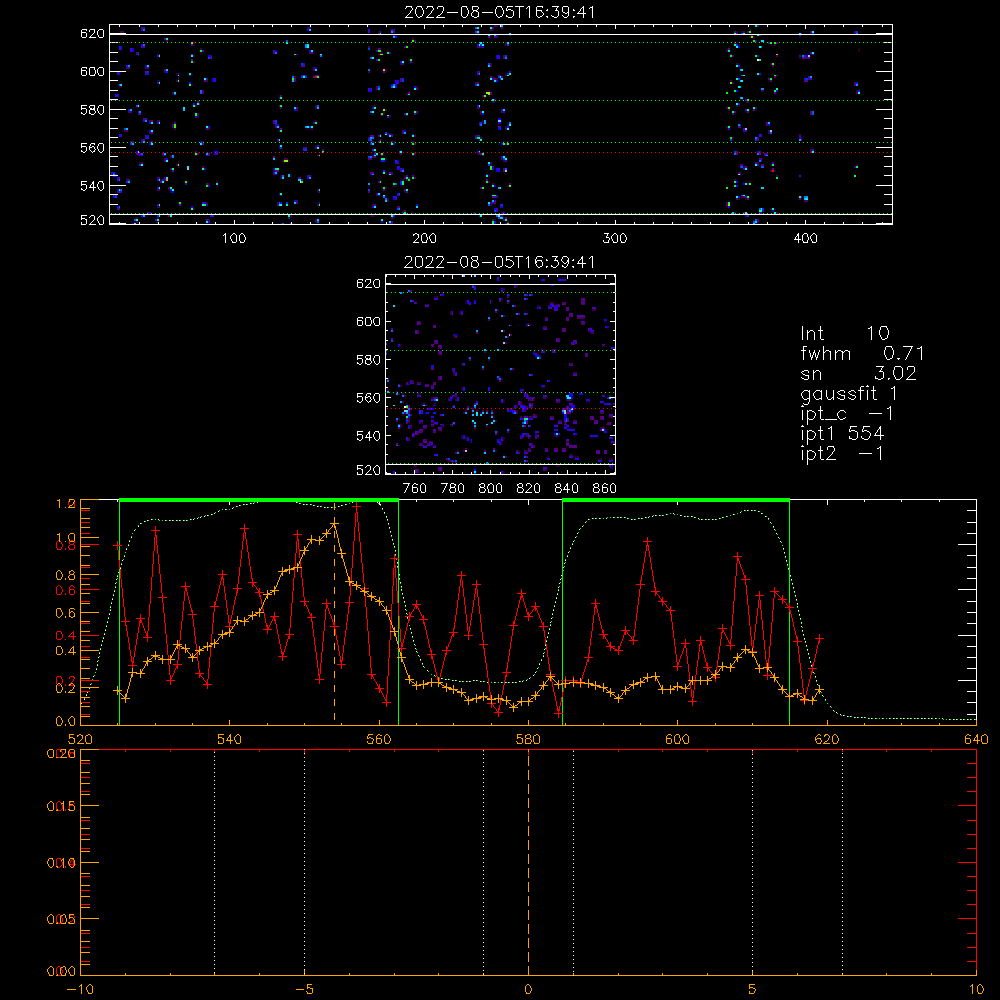
Task: Click y-axis label 540 on the zoomed image
Action: [x=368, y=436]
